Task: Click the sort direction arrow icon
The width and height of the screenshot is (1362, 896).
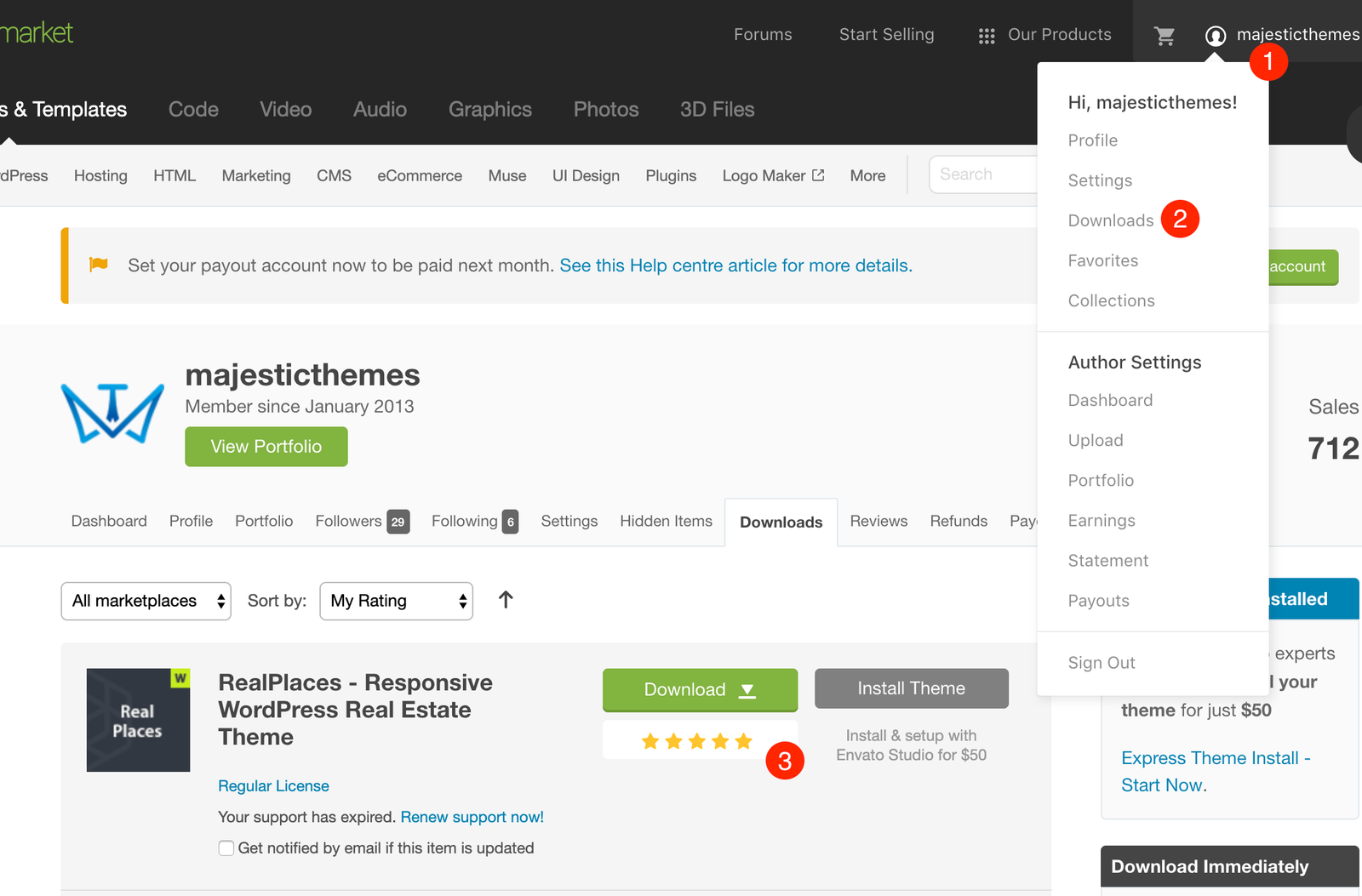Action: (x=506, y=600)
